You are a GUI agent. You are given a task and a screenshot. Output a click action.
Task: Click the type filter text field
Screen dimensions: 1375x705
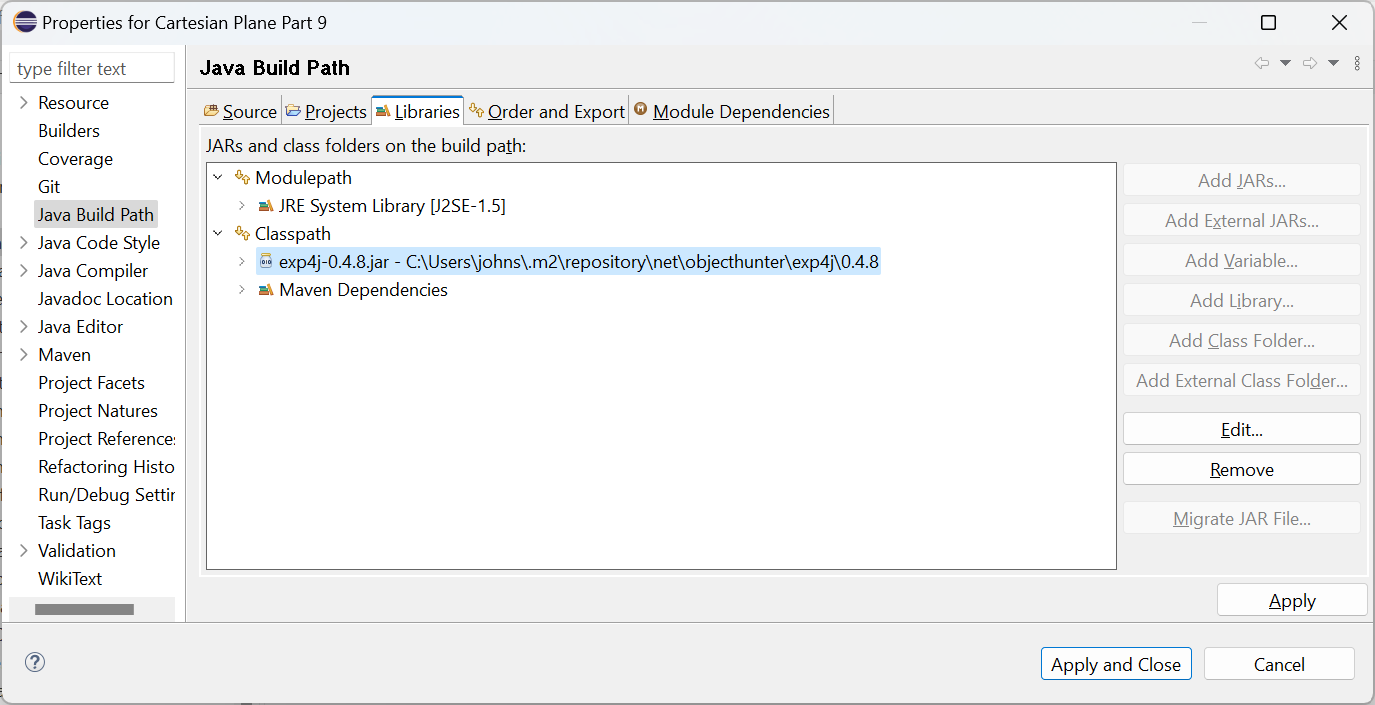[92, 69]
